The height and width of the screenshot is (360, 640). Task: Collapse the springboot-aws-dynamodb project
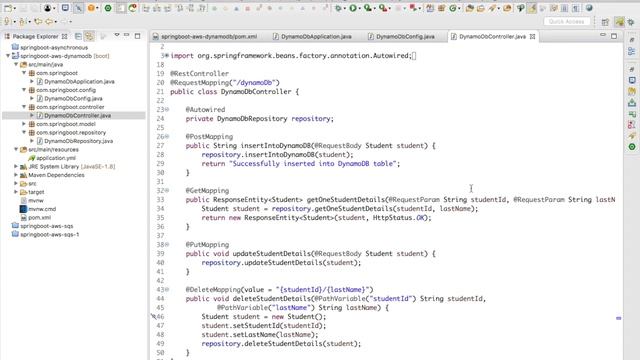tap(8, 56)
